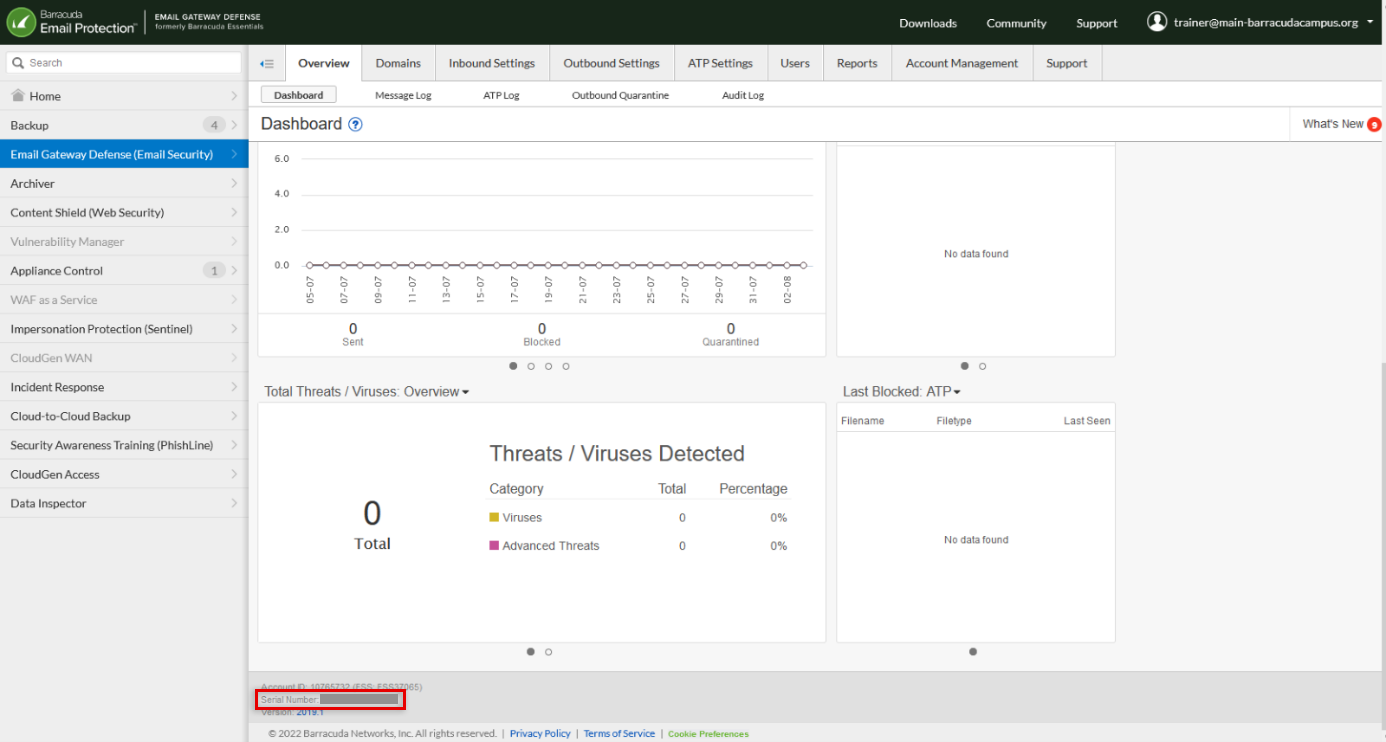Open What's New notification badge
The image size is (1386, 742).
click(1374, 125)
